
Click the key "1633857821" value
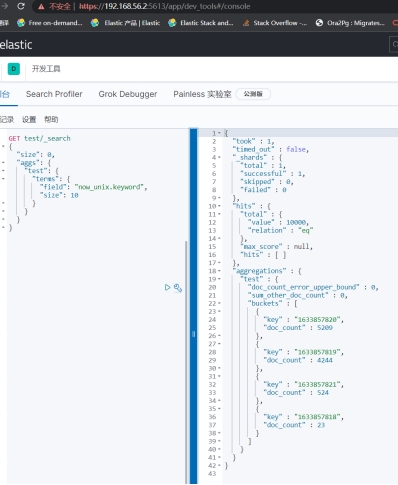(318, 384)
